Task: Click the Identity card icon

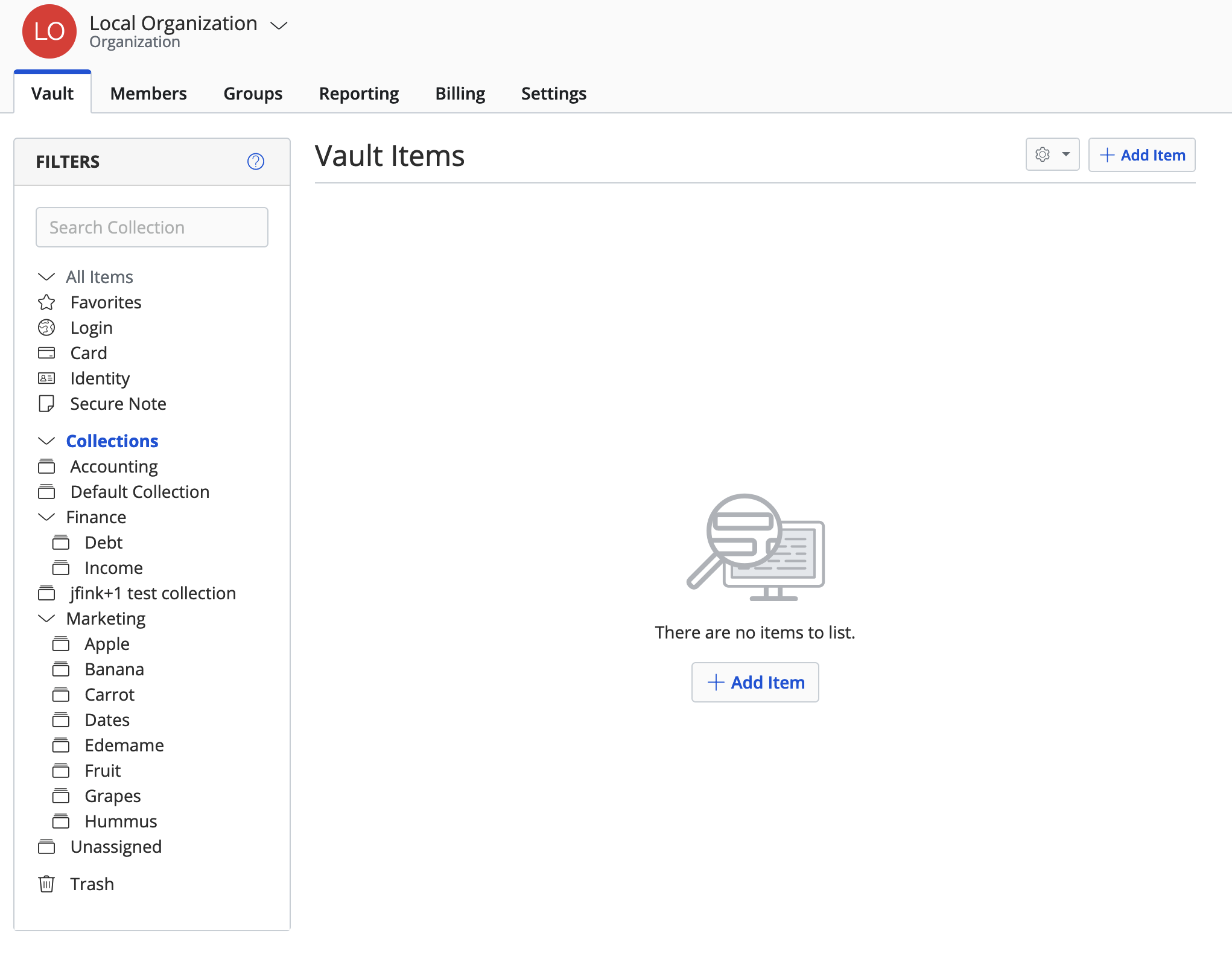Action: tap(46, 378)
